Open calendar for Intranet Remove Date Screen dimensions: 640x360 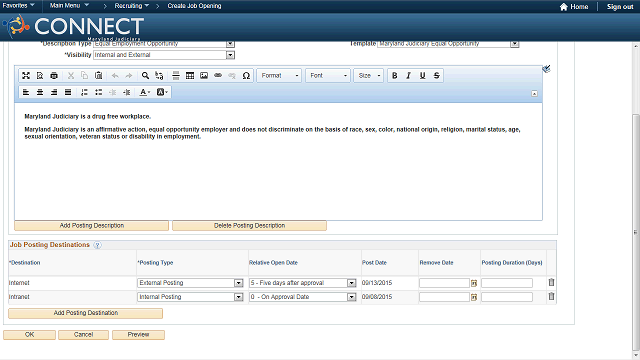pyautogui.click(x=474, y=298)
